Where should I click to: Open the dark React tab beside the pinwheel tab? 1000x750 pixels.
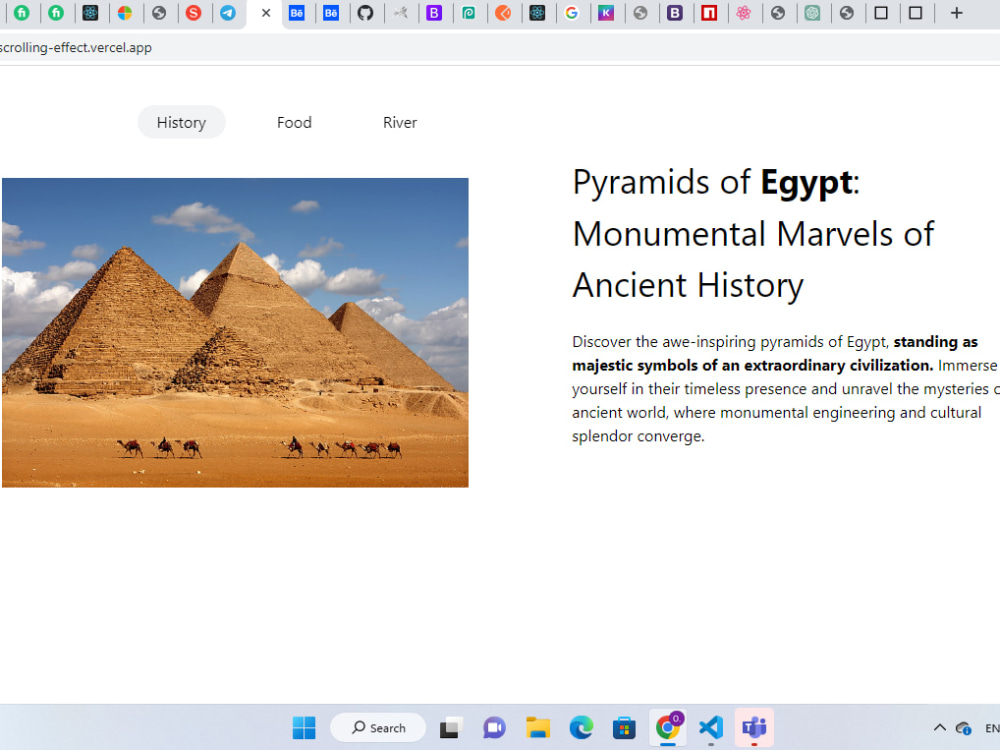90,13
